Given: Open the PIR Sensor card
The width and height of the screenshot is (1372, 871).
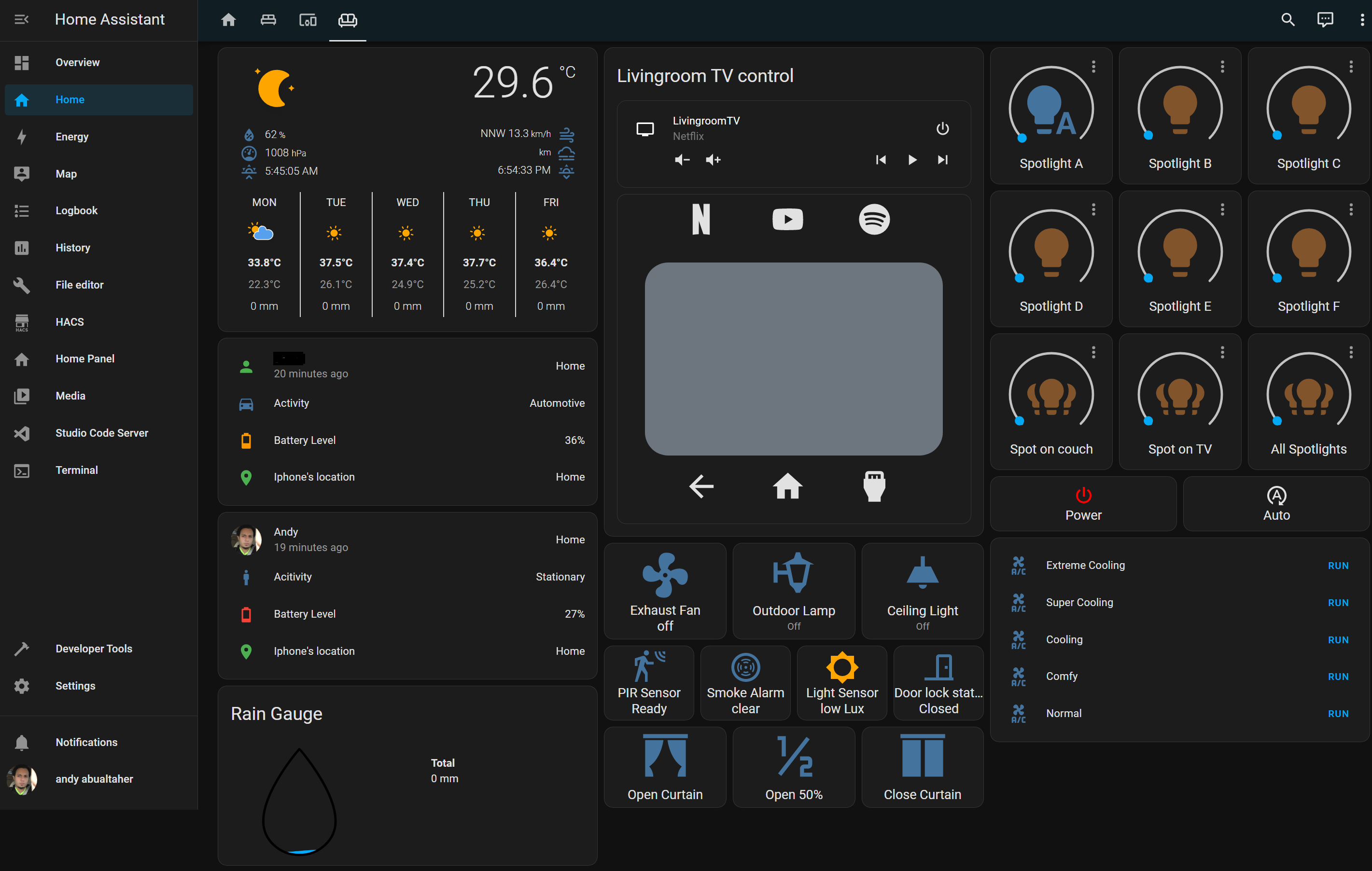Looking at the screenshot, I should (x=649, y=683).
